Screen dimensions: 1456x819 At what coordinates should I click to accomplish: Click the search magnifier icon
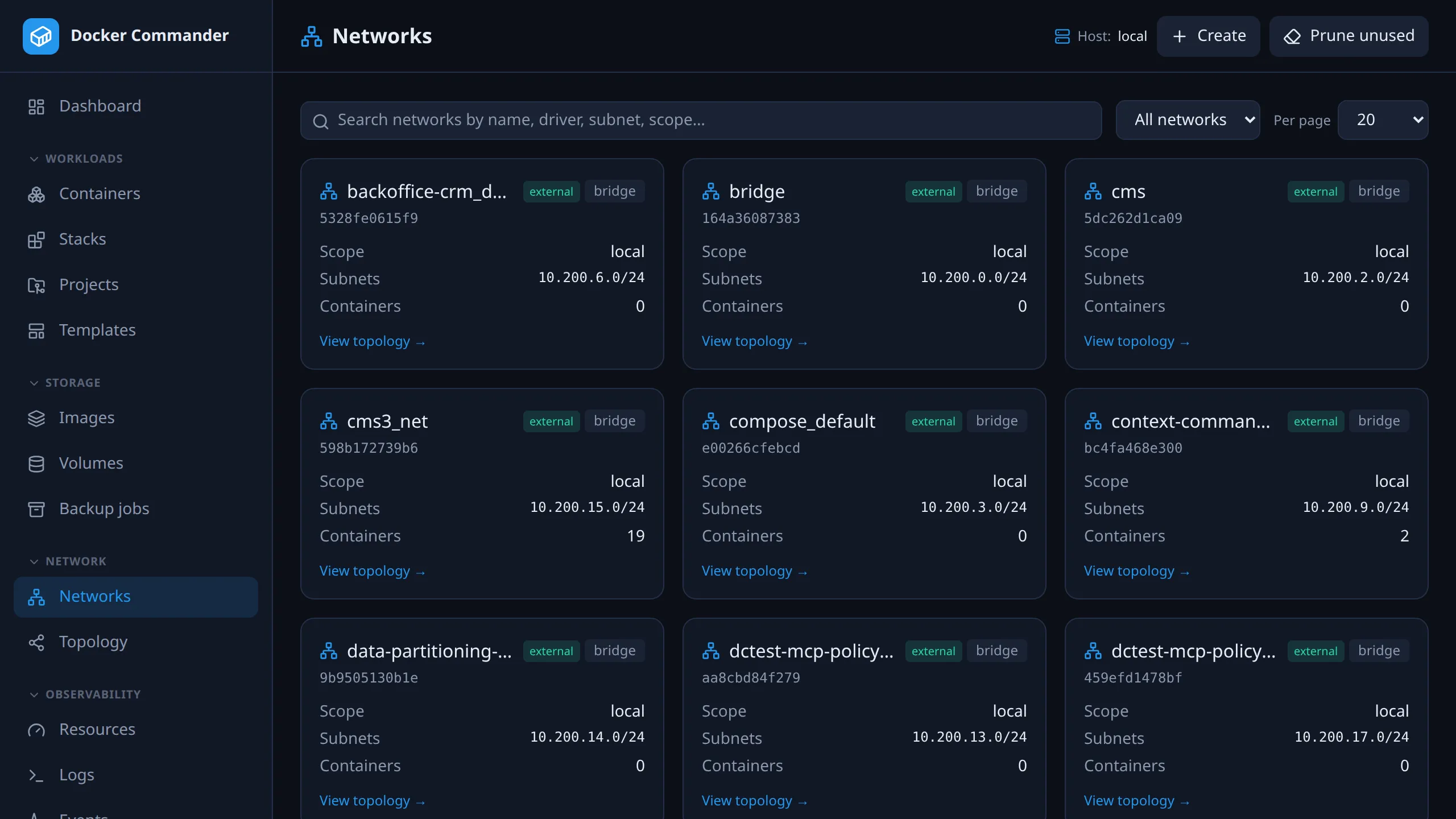pos(321,121)
